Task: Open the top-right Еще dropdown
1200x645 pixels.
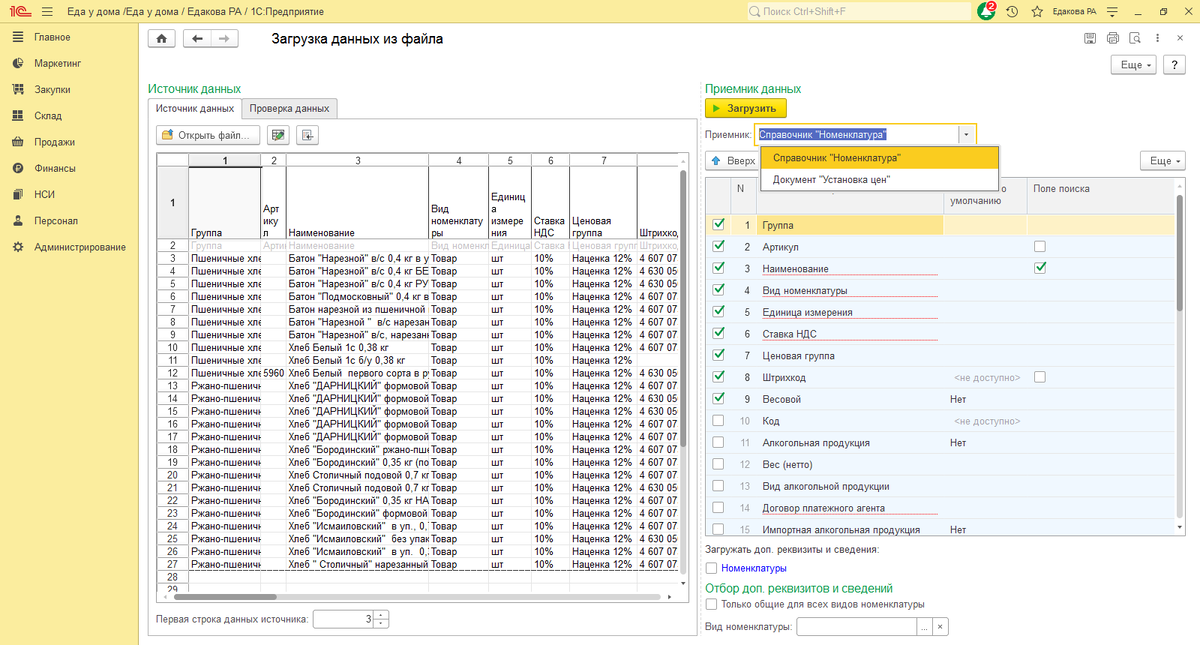Action: 1132,64
